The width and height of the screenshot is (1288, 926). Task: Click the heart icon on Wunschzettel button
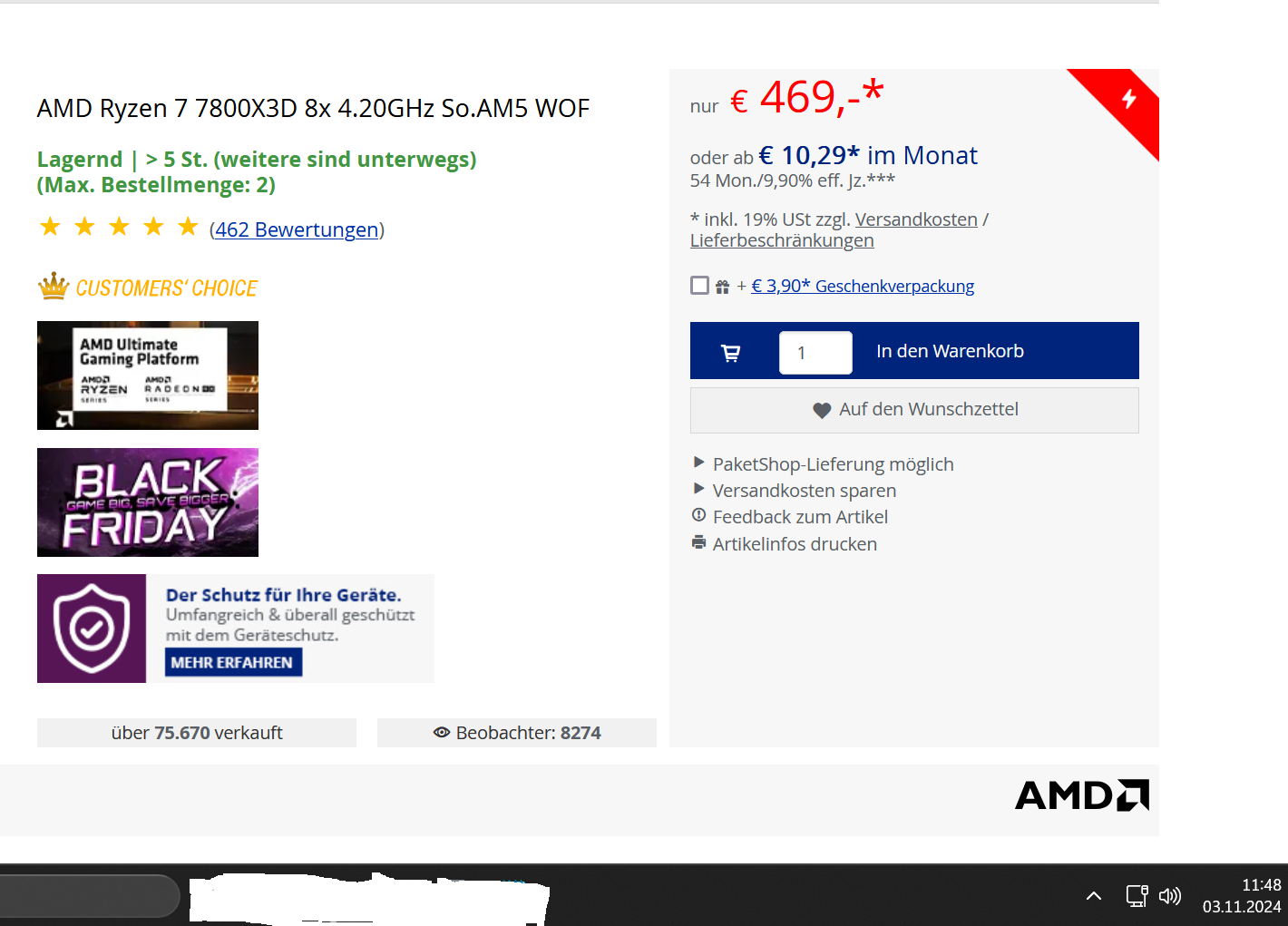822,410
